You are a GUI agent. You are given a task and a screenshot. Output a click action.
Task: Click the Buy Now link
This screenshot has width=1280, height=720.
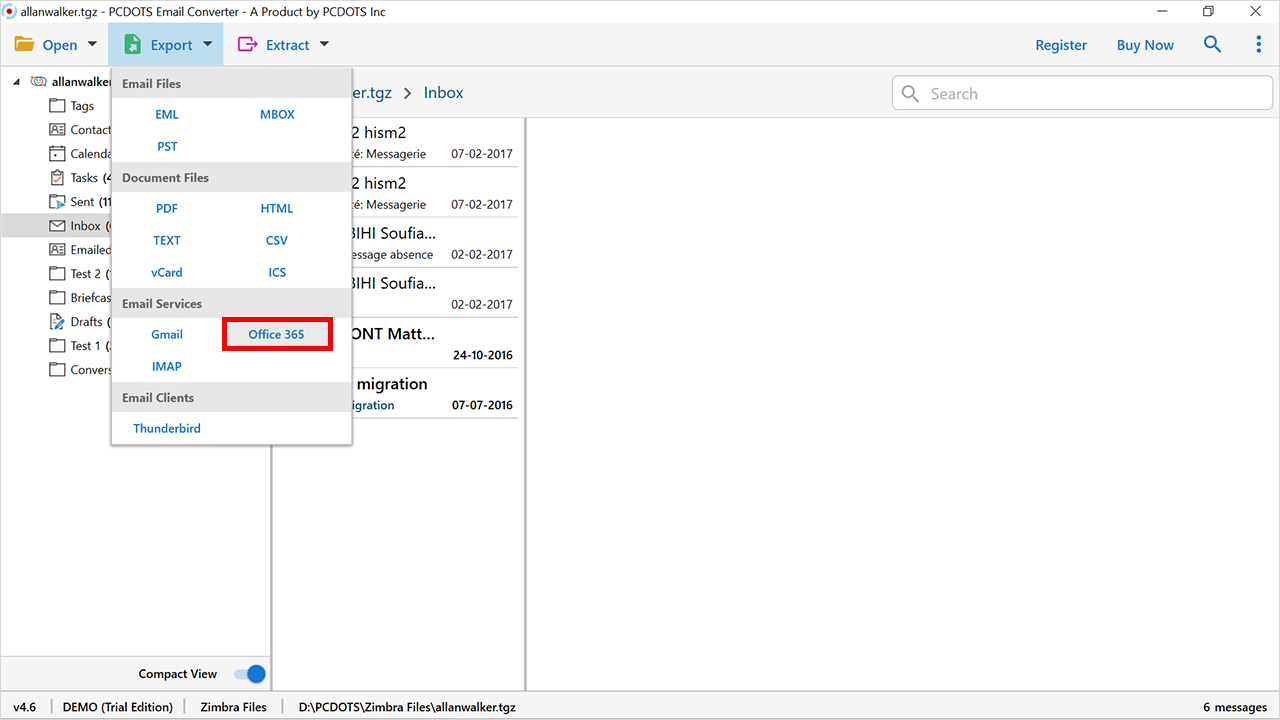[x=1145, y=45]
